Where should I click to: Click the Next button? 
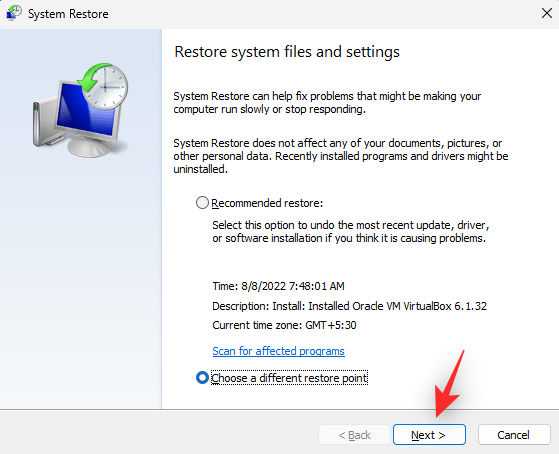(429, 435)
